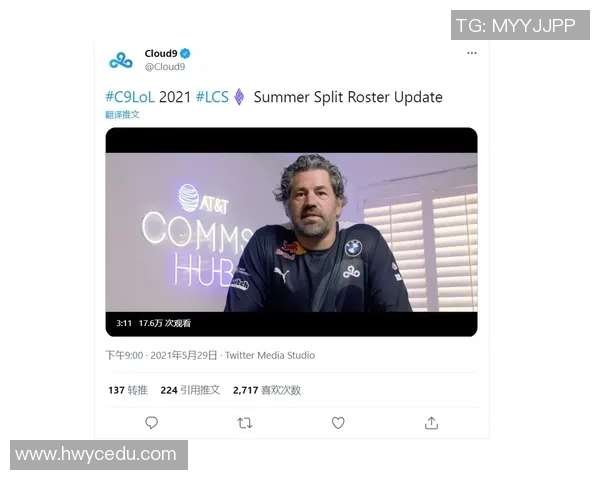This screenshot has width=600, height=480.
Task: Play the roster update video
Action: (x=291, y=232)
